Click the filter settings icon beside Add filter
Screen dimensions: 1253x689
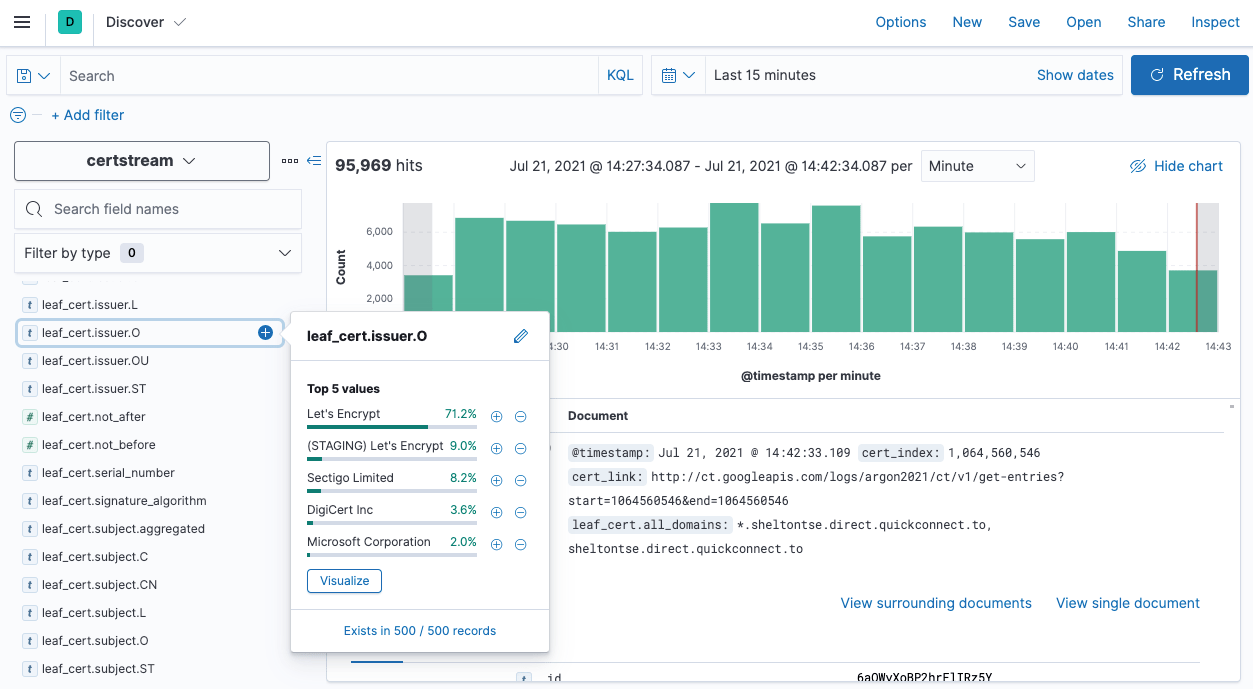17,115
